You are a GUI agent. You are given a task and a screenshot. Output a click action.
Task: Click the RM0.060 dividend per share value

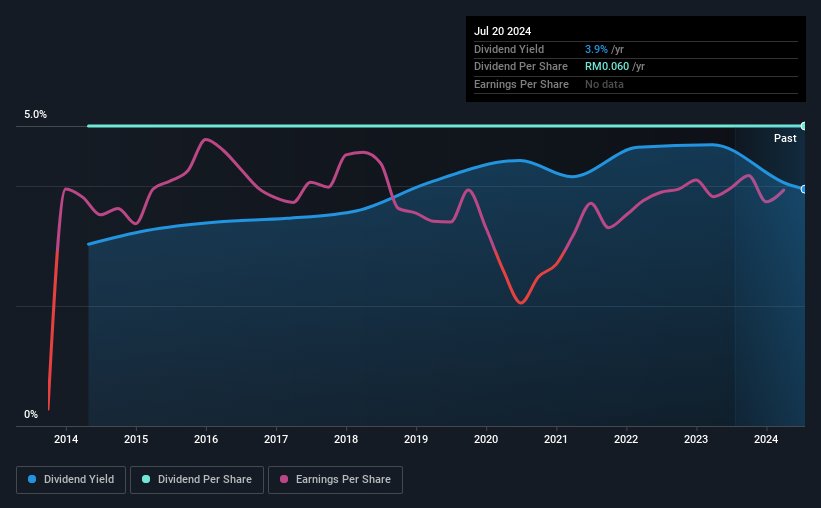[607, 67]
